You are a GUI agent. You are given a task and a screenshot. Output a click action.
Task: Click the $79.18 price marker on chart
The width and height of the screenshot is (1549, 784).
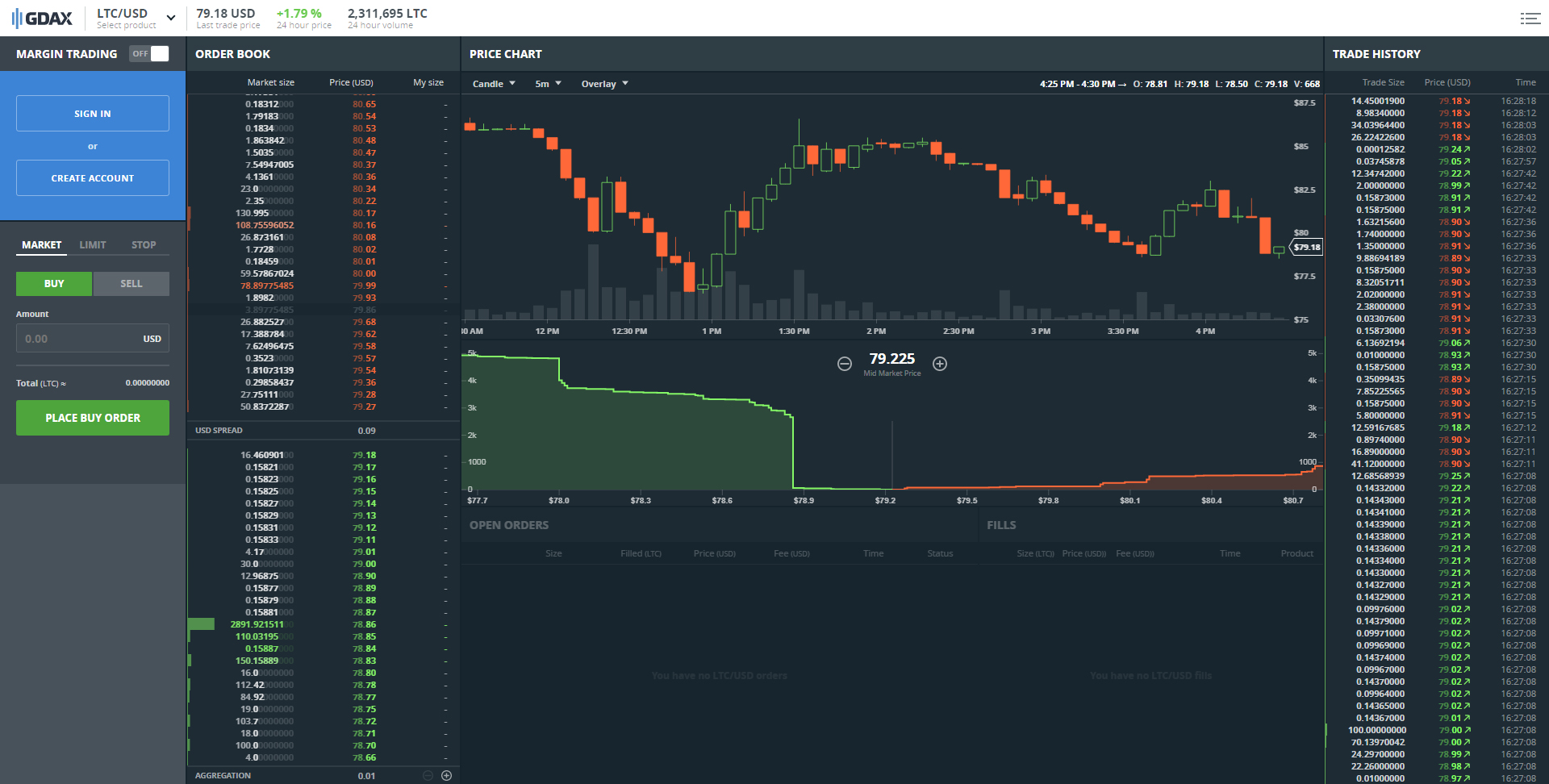[1307, 248]
